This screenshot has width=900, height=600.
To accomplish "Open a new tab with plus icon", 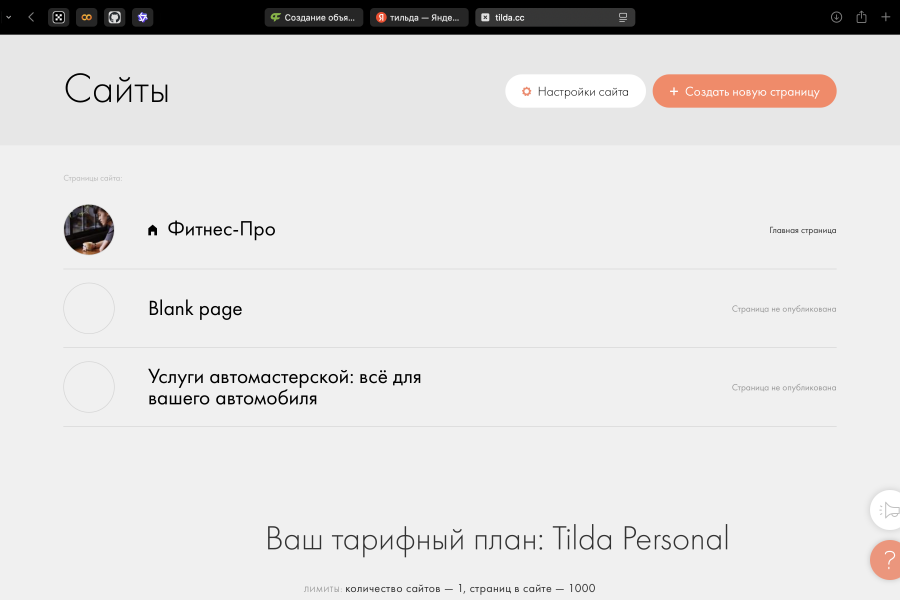I will tap(886, 17).
